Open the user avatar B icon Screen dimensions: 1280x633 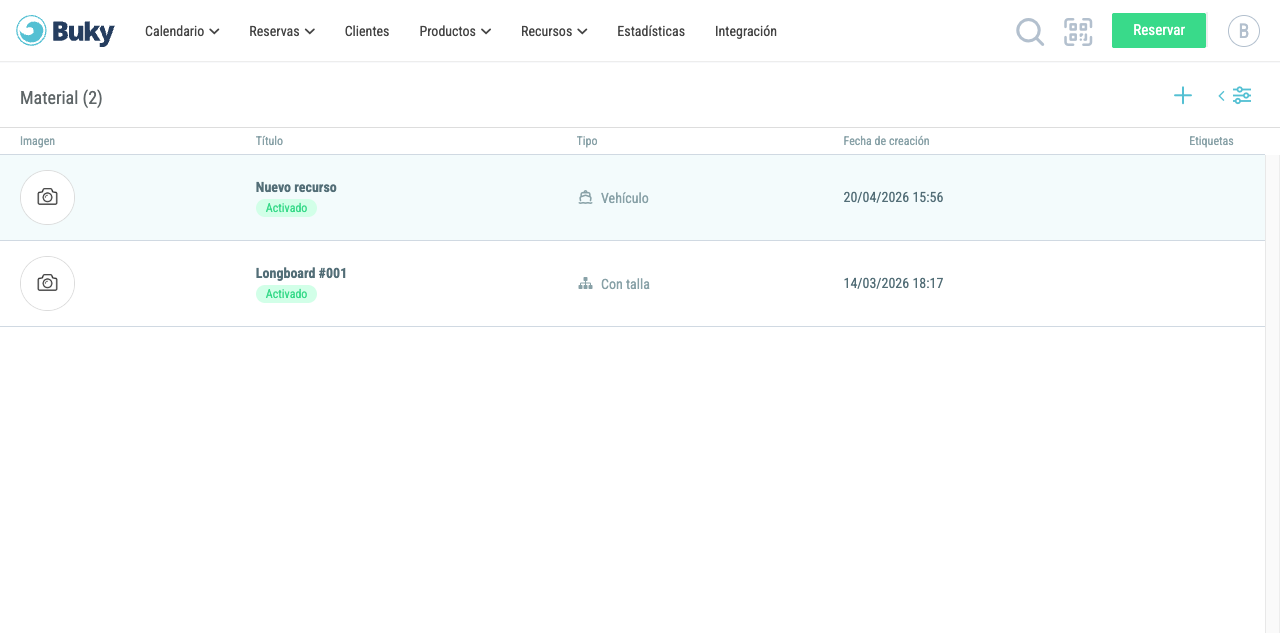coord(1244,31)
